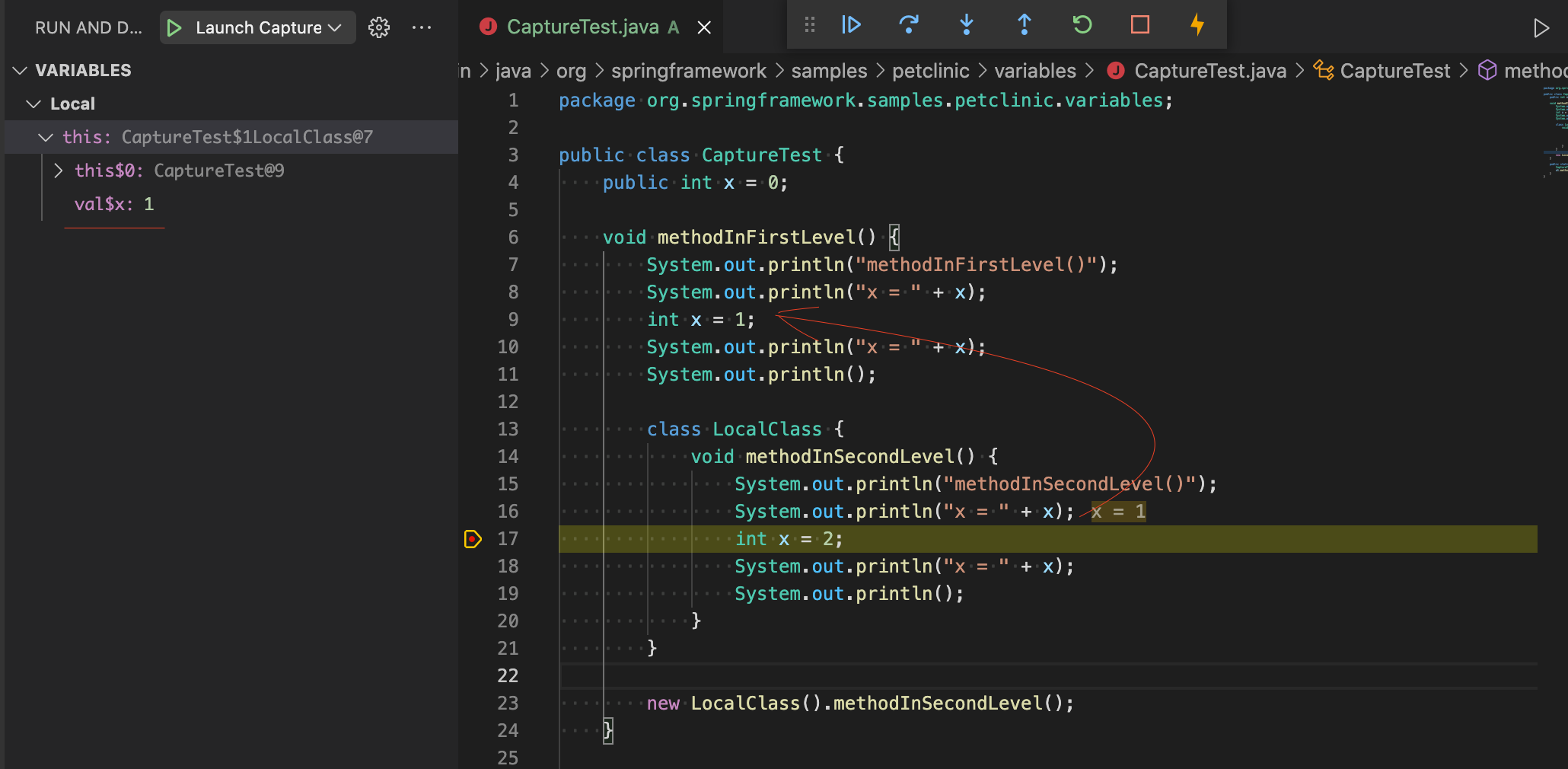The height and width of the screenshot is (769, 1568).
Task: Open launch.json with gear icon
Action: click(379, 27)
